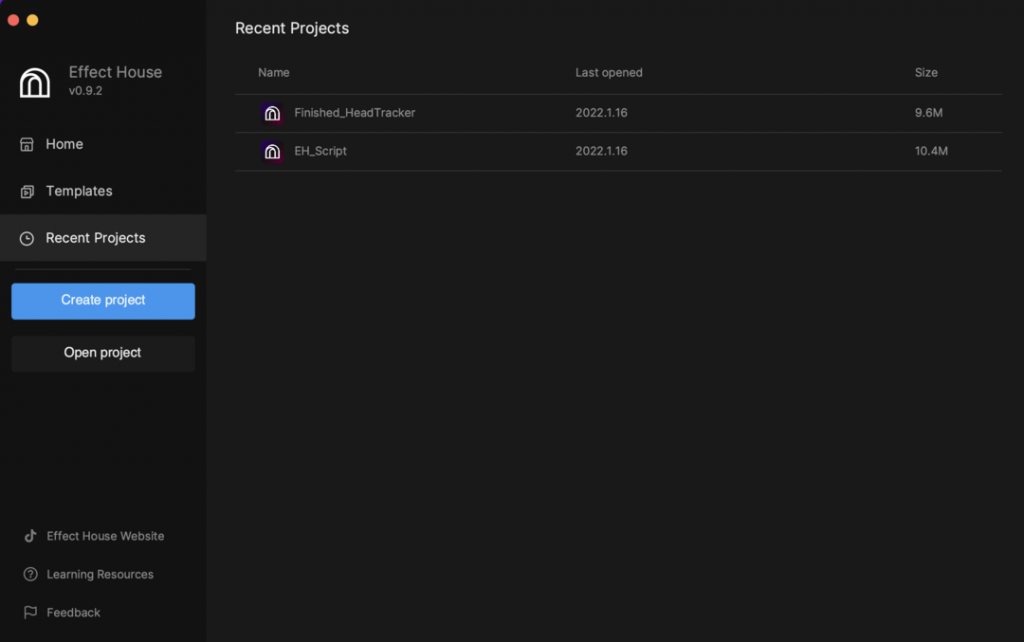Click the Effect House title text

pyautogui.click(x=116, y=72)
